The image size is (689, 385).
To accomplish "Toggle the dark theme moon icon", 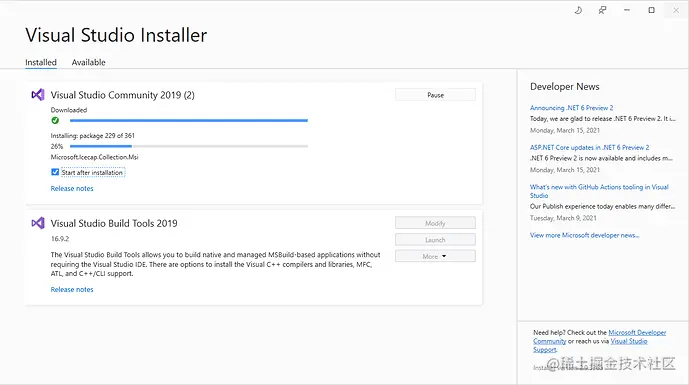I will 578,10.
